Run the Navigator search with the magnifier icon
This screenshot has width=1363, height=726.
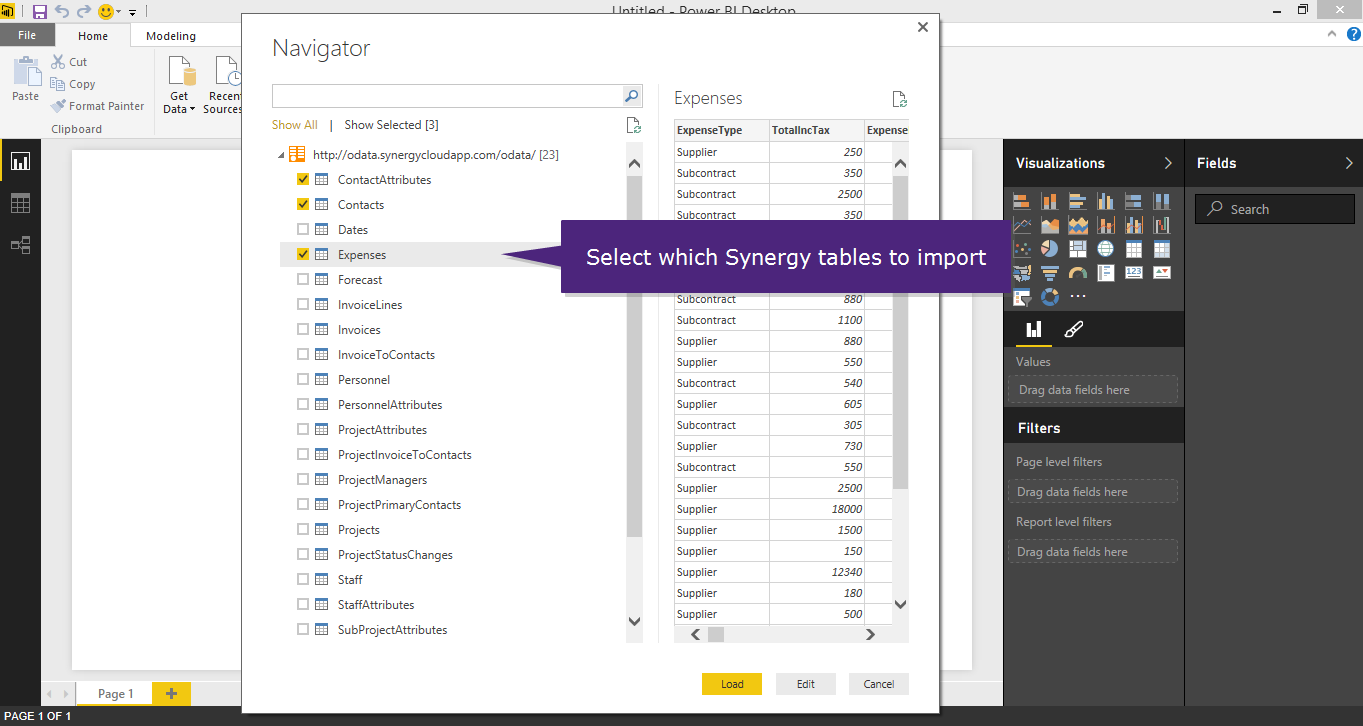pos(631,96)
